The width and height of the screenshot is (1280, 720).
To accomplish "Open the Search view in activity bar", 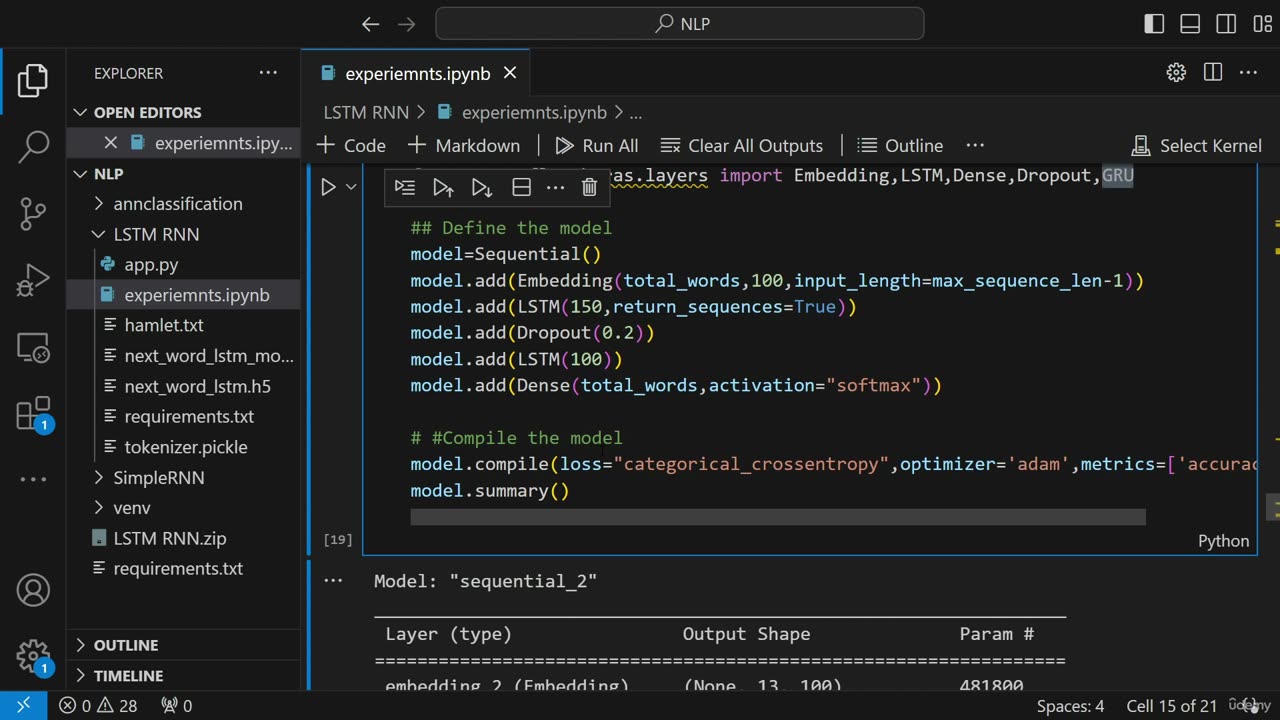I will point(33,146).
